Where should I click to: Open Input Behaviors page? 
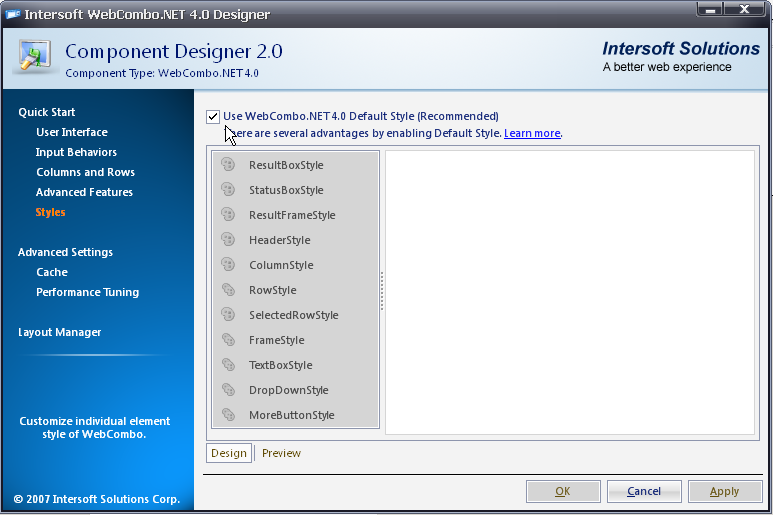click(76, 152)
